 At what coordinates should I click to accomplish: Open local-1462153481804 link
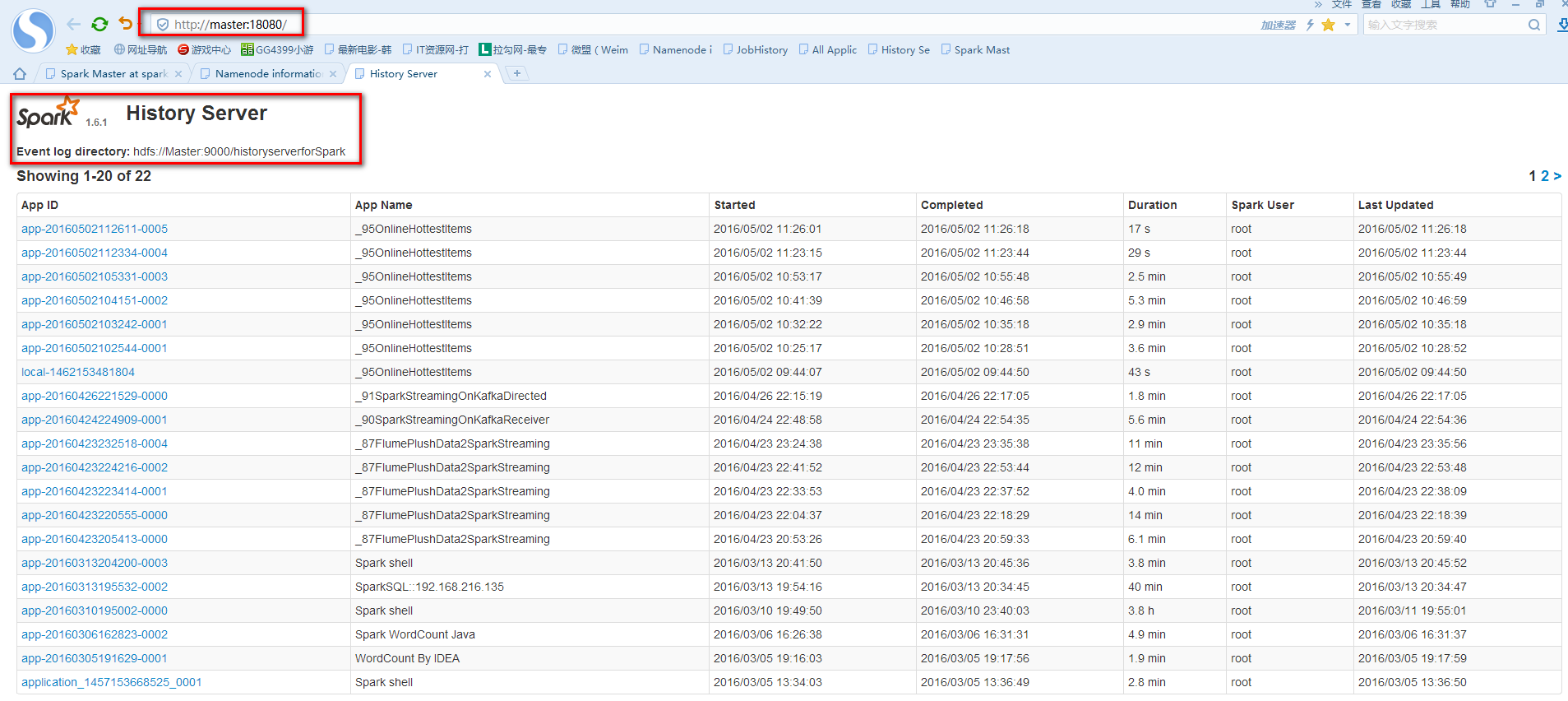(x=78, y=372)
